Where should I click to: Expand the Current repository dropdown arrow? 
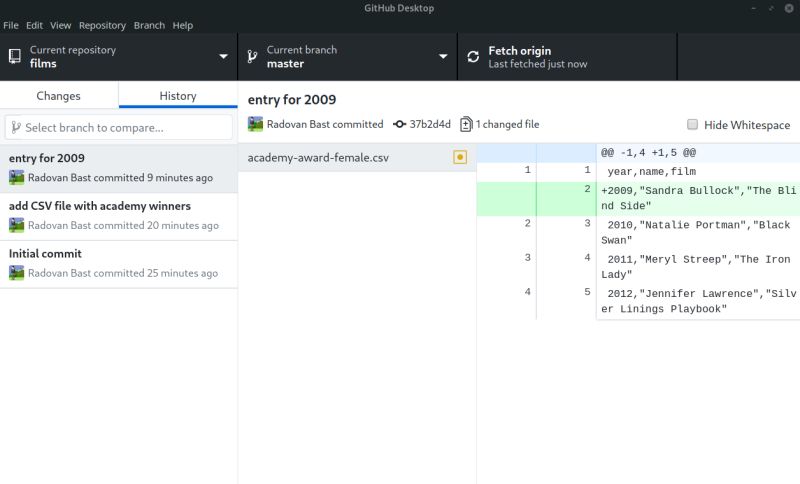(223, 57)
